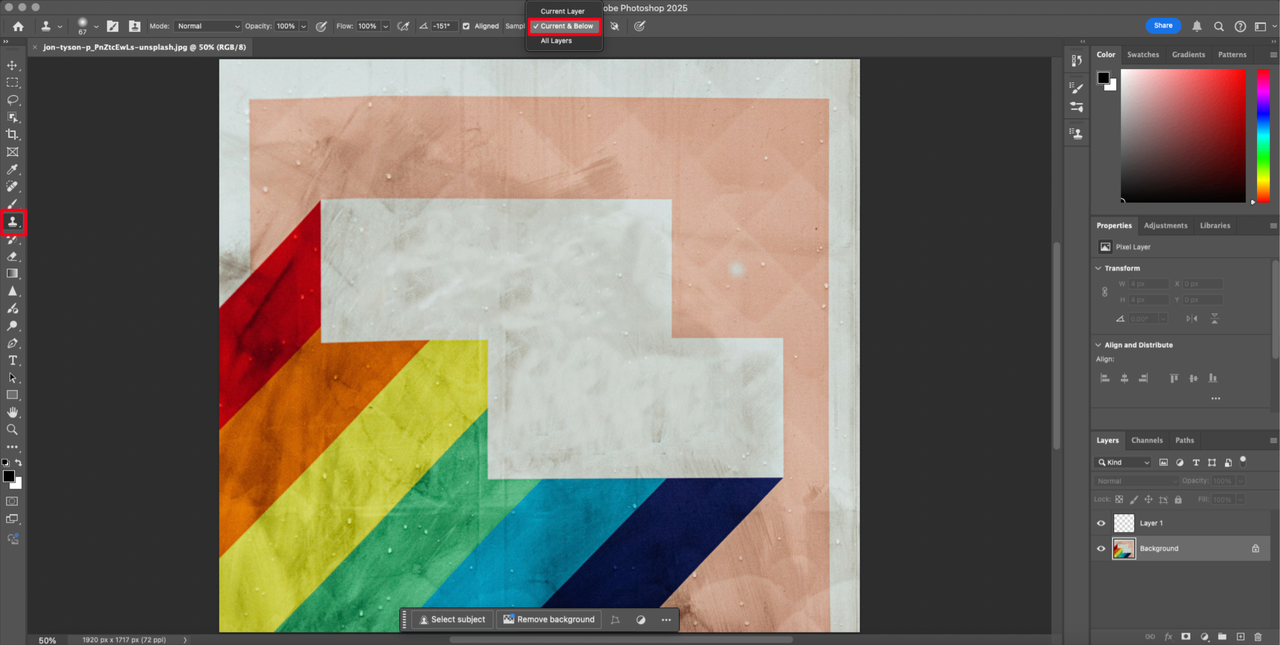Image resolution: width=1280 pixels, height=645 pixels.
Task: Select the Crop tool
Action: pos(13,134)
